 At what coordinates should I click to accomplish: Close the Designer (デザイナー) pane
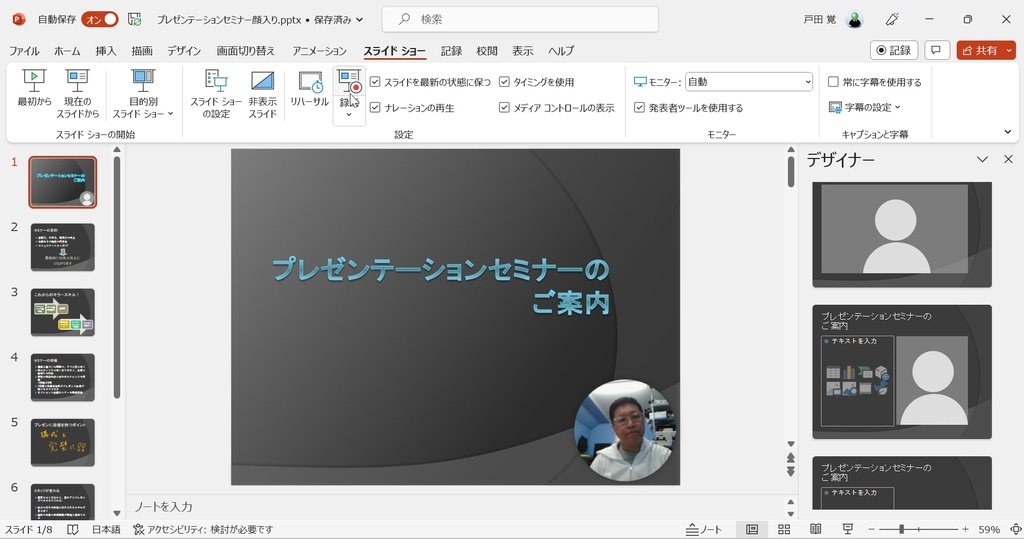1008,159
